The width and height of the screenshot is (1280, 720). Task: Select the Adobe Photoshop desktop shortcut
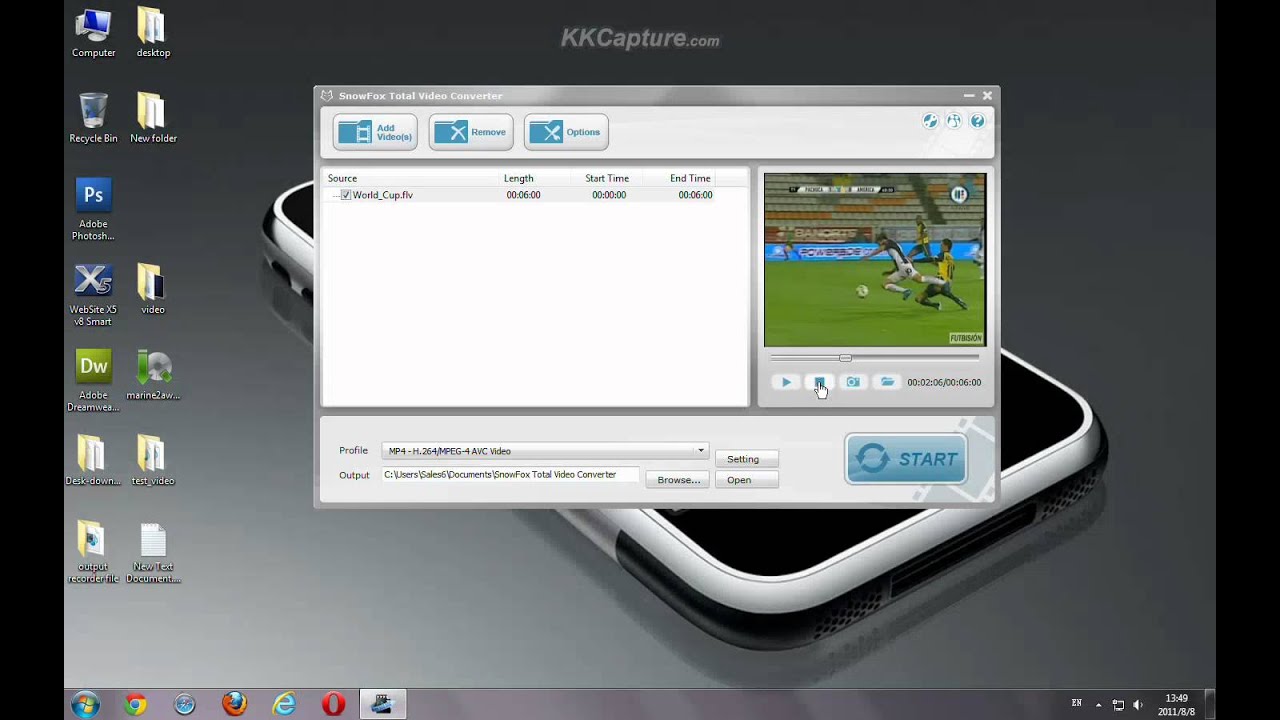point(93,209)
